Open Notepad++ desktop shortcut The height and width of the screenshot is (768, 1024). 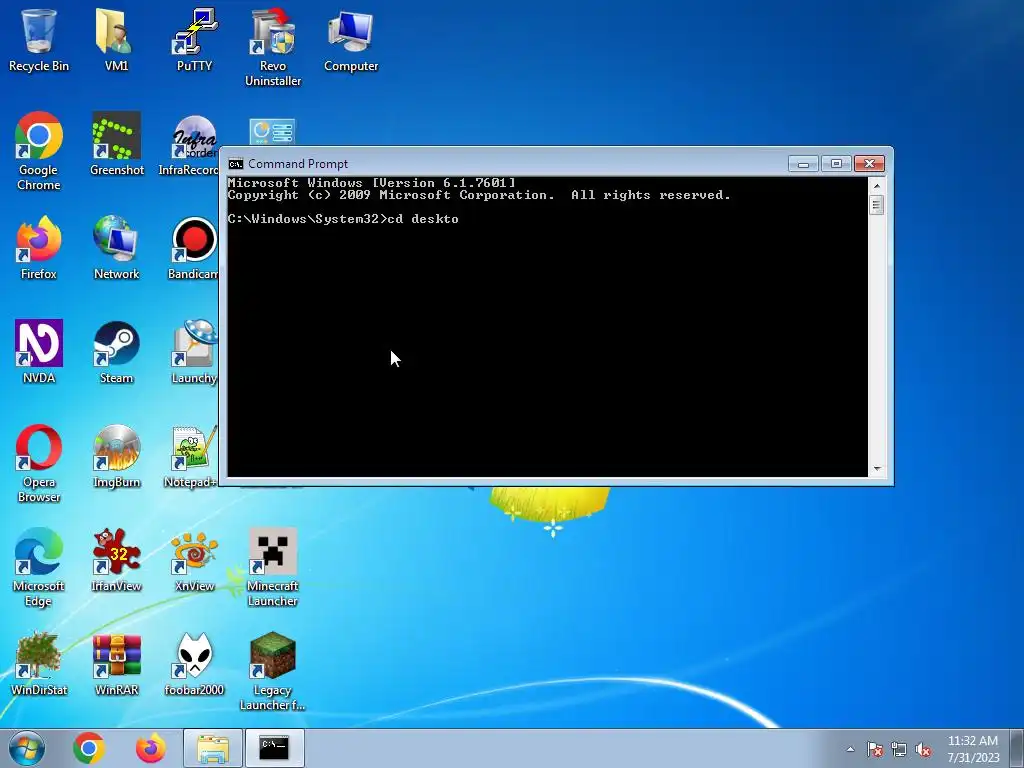[191, 456]
